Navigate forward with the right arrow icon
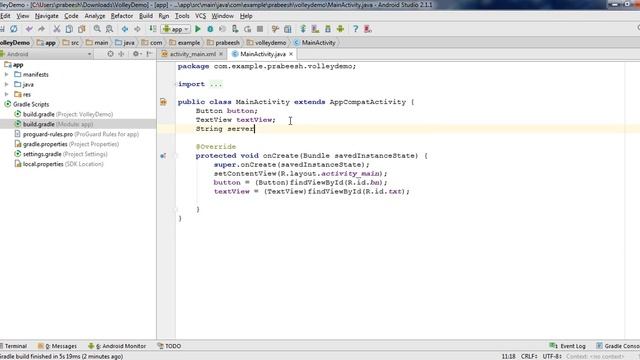Screen dimensions: 640x360 tap(138, 29)
